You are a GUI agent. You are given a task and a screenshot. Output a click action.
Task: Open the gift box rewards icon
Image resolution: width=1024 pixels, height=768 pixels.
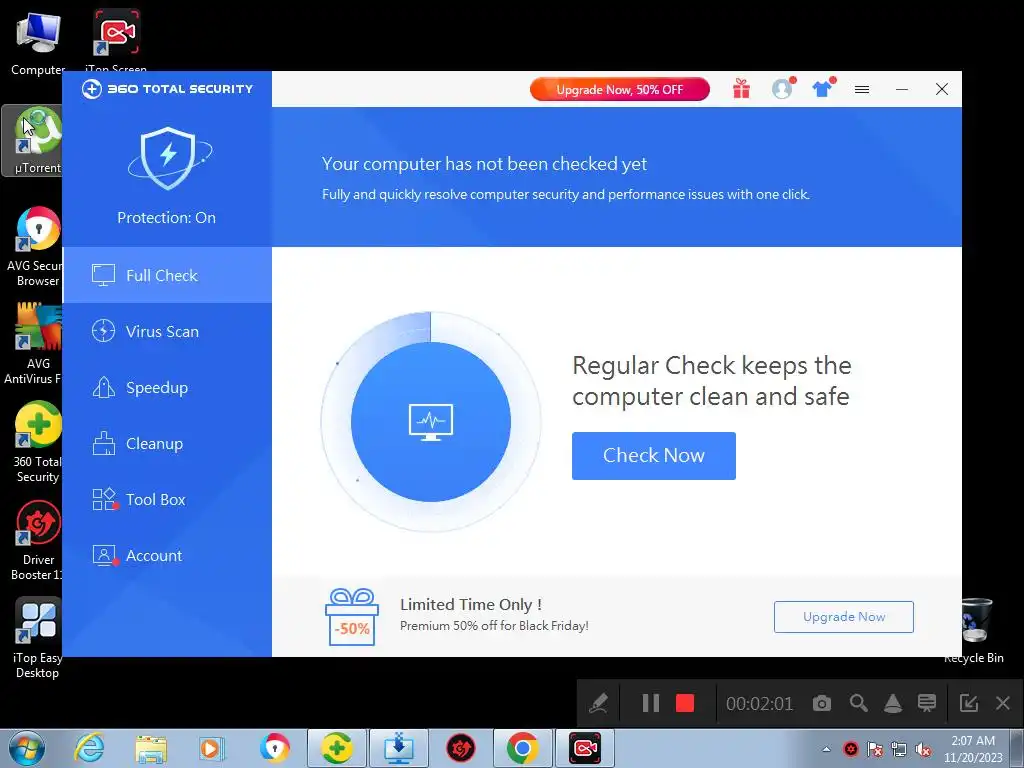[x=741, y=88]
